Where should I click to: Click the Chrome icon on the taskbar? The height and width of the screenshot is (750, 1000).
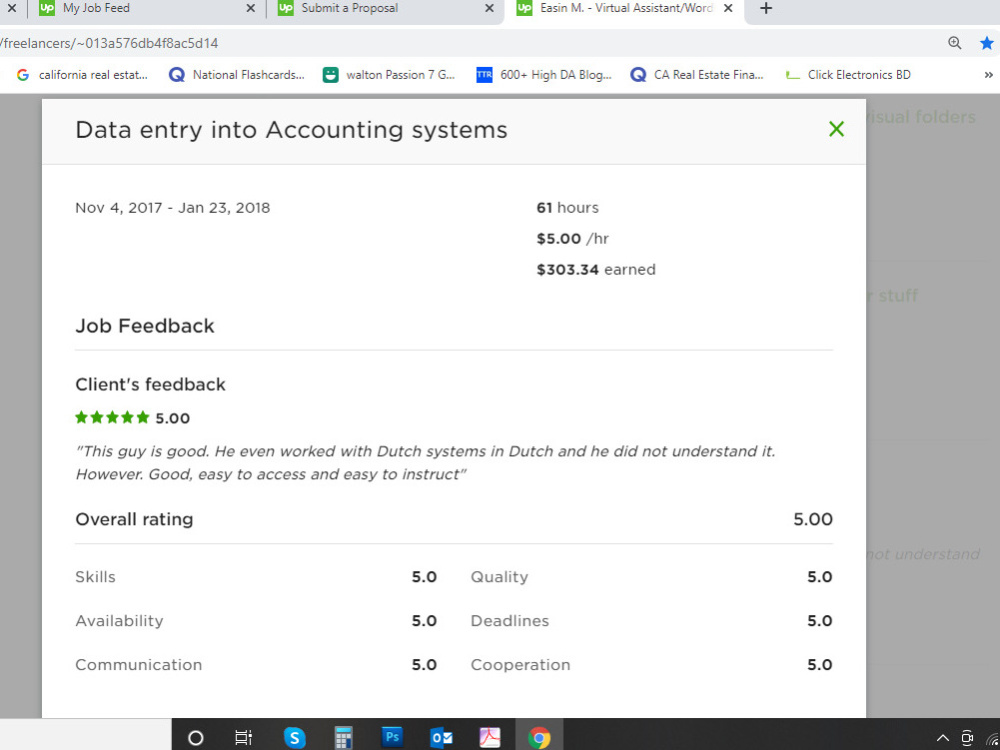pyautogui.click(x=540, y=738)
